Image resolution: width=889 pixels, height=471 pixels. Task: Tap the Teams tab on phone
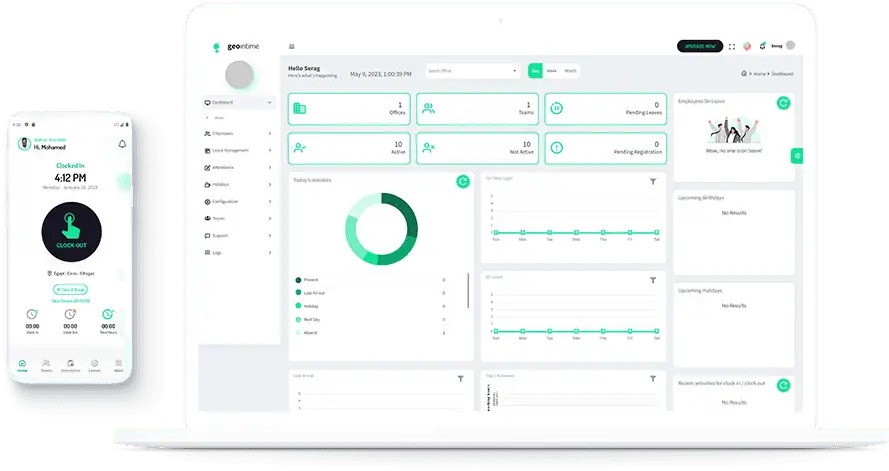[46, 366]
